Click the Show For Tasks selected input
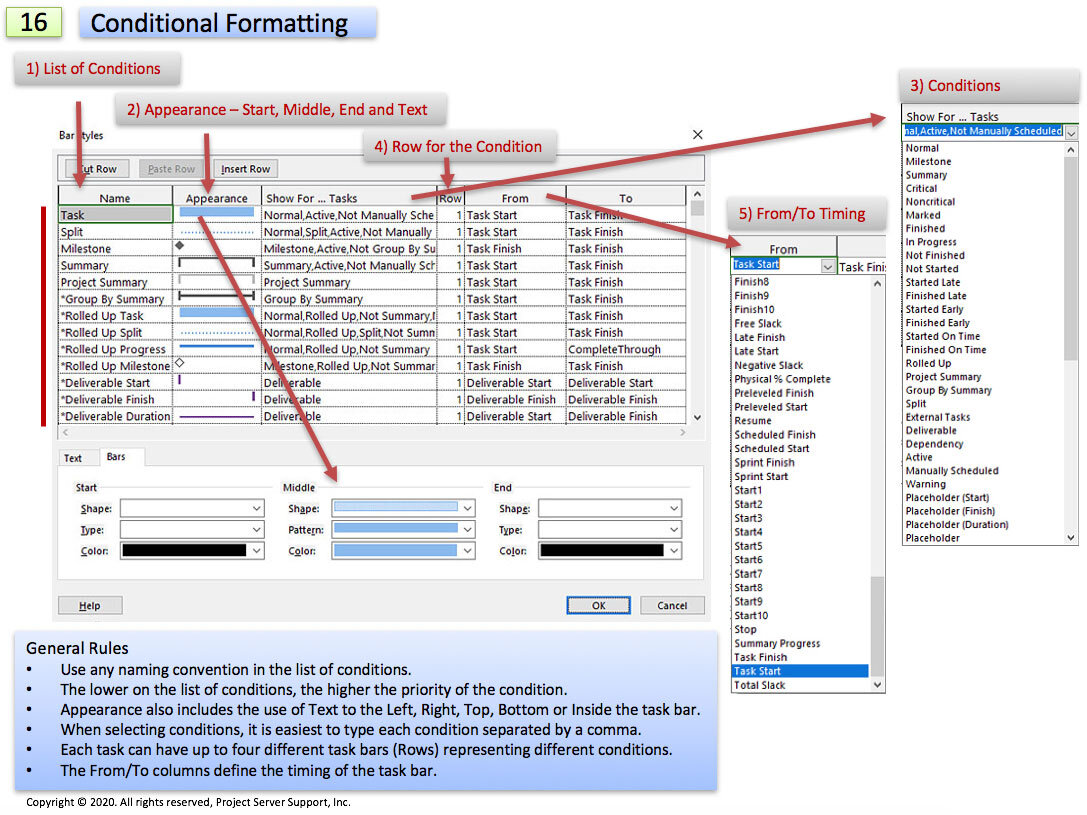 click(x=982, y=131)
